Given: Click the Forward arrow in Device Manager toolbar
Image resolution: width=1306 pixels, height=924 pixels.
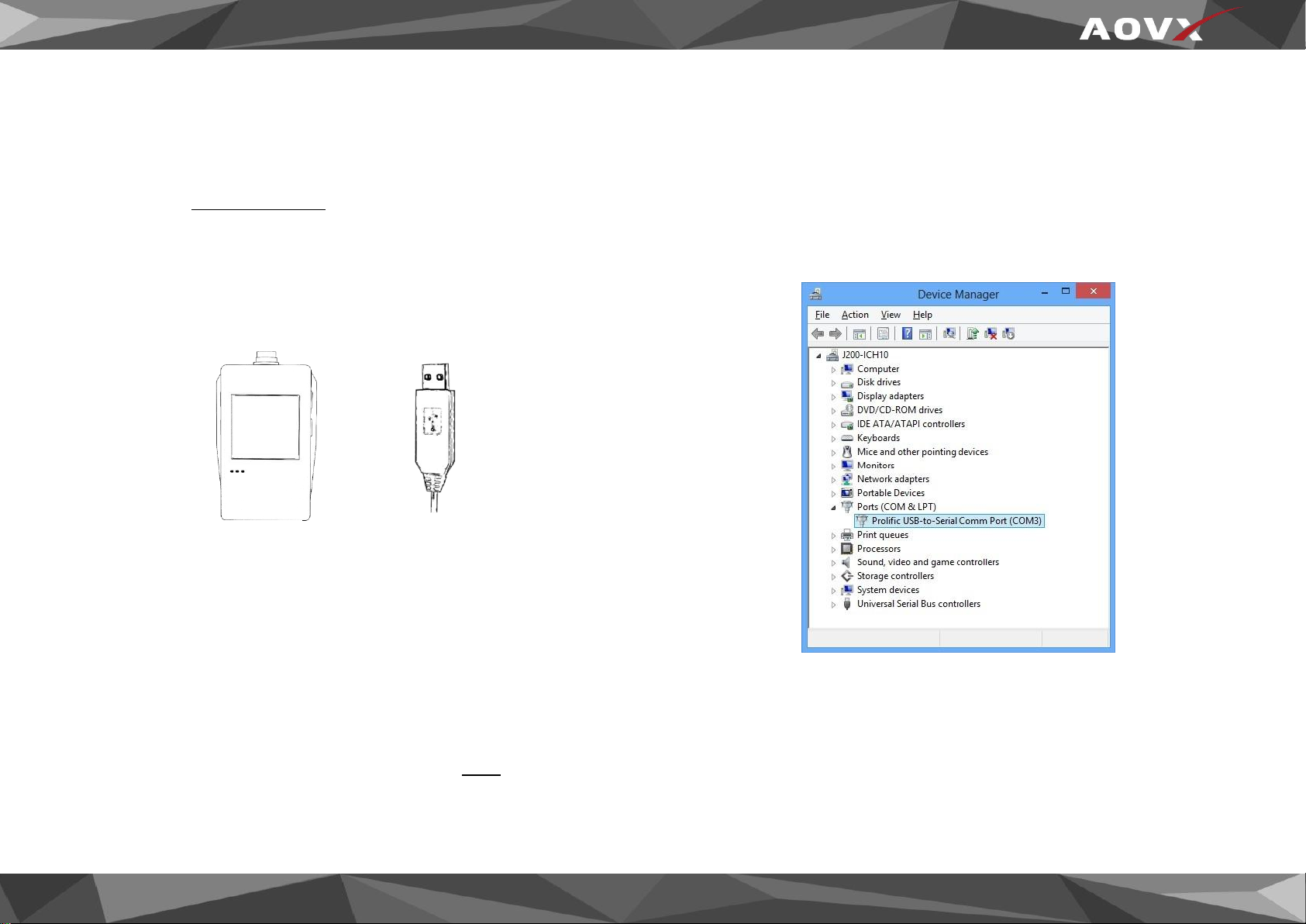Looking at the screenshot, I should tap(836, 334).
